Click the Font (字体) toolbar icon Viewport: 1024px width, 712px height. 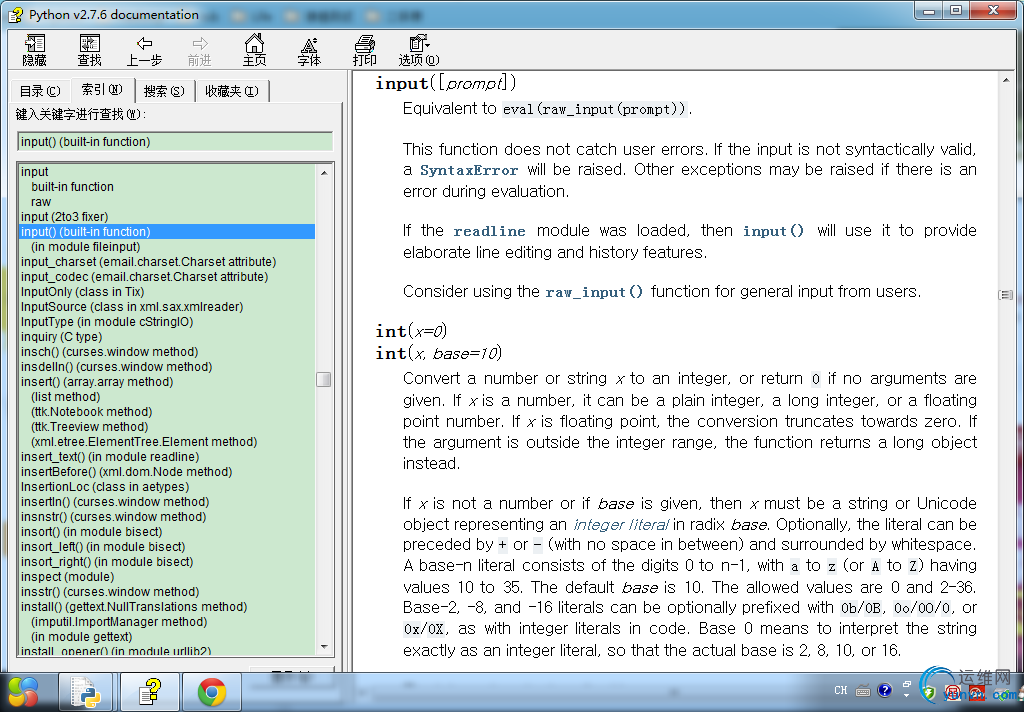point(309,50)
